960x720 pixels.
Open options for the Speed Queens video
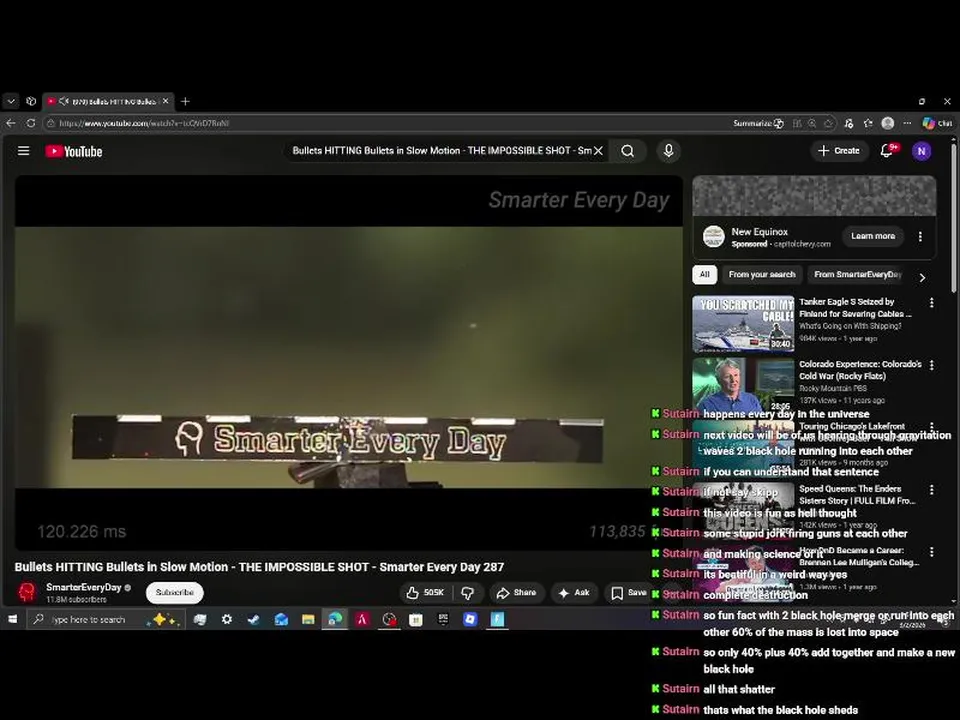[931, 490]
